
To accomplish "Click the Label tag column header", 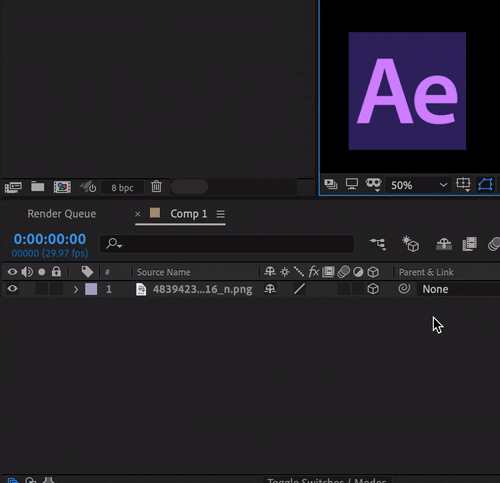I will (87, 272).
